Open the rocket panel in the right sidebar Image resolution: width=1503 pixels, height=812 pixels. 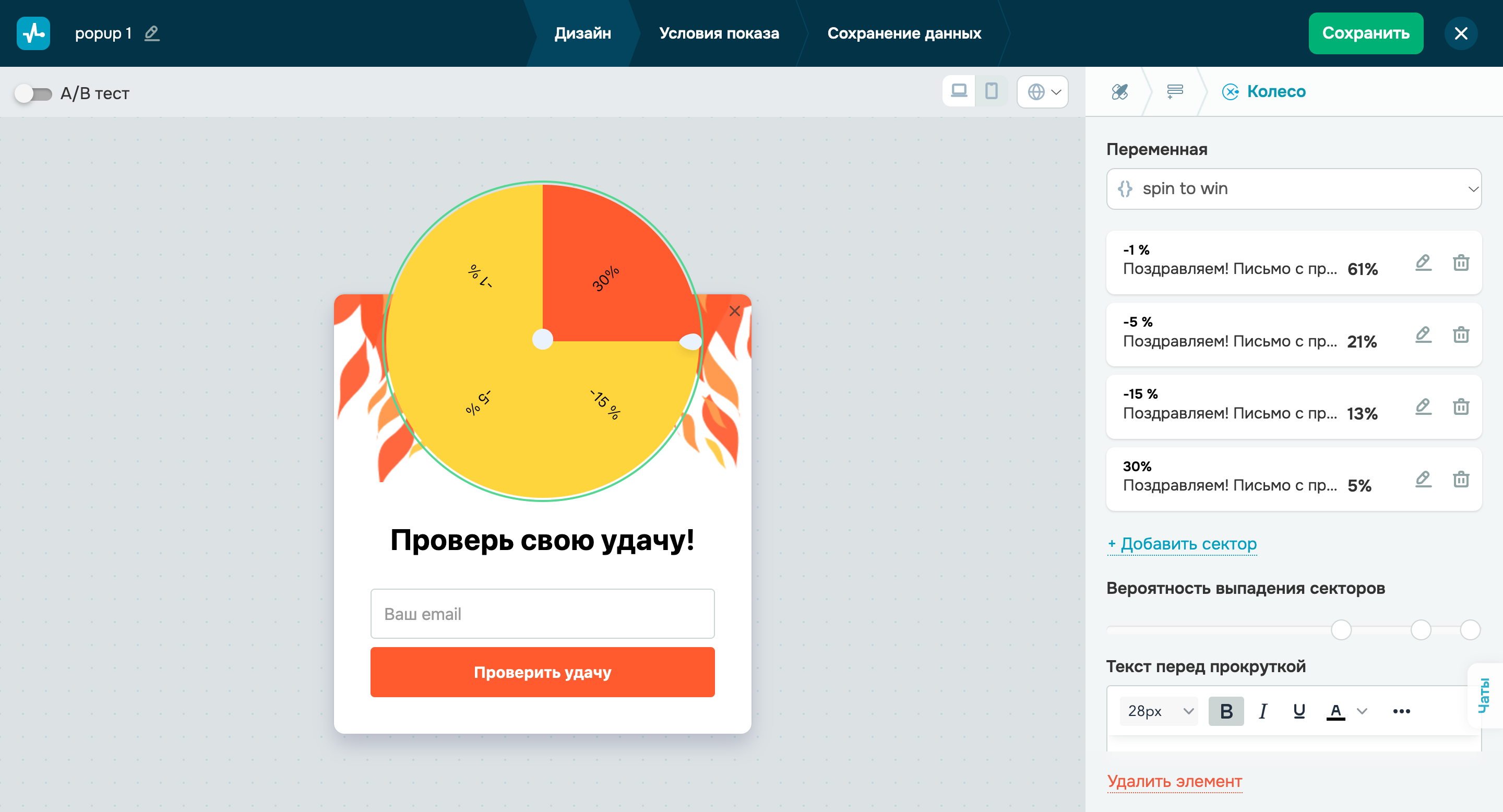pos(1120,91)
